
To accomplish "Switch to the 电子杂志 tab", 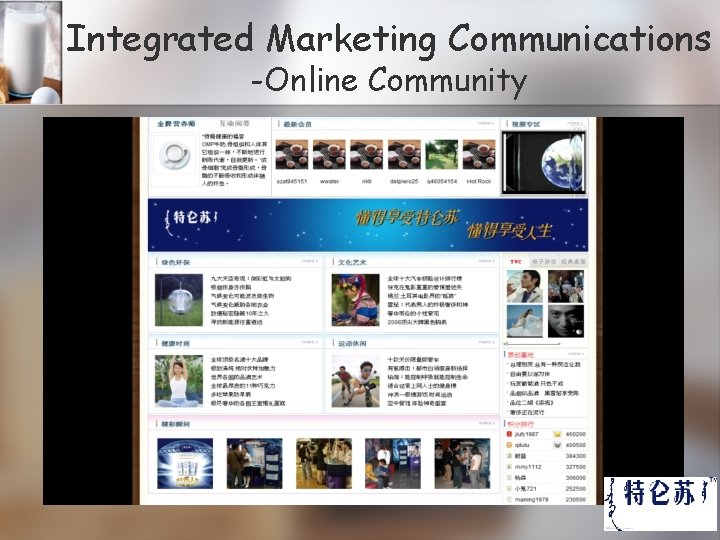I will (544, 262).
